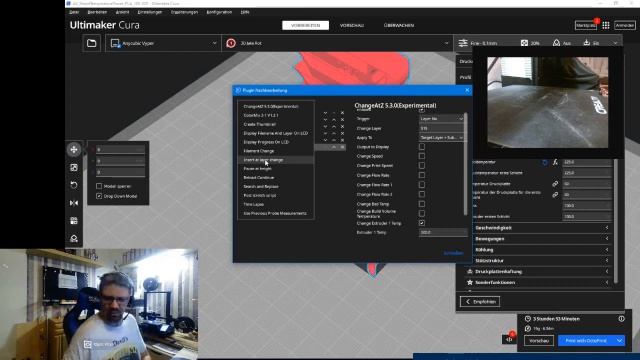
Task: Switch to the Überwachen tab
Action: point(399,25)
